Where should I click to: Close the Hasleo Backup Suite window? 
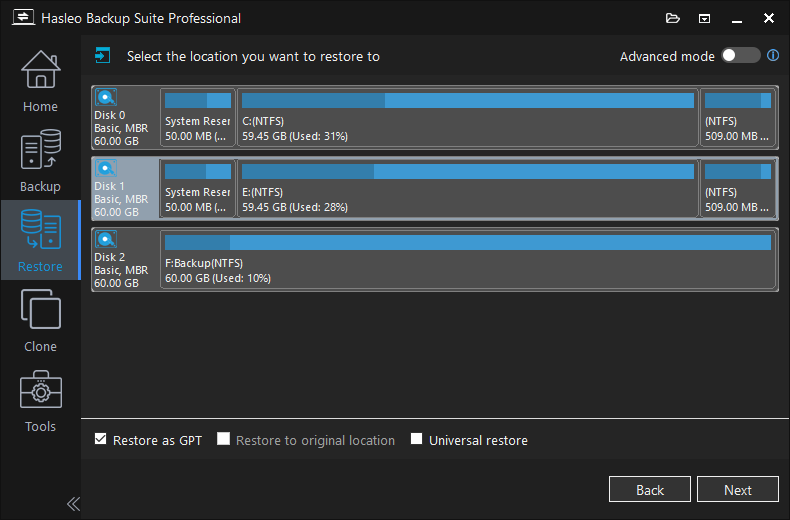pyautogui.click(x=769, y=19)
